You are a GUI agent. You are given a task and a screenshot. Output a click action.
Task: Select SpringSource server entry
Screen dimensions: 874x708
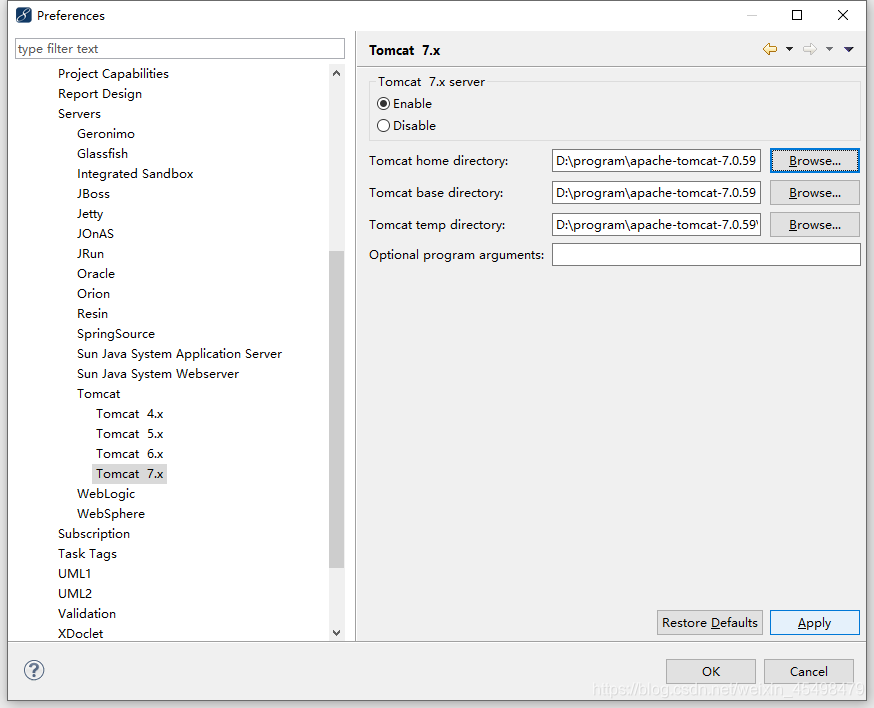pyautogui.click(x=116, y=334)
